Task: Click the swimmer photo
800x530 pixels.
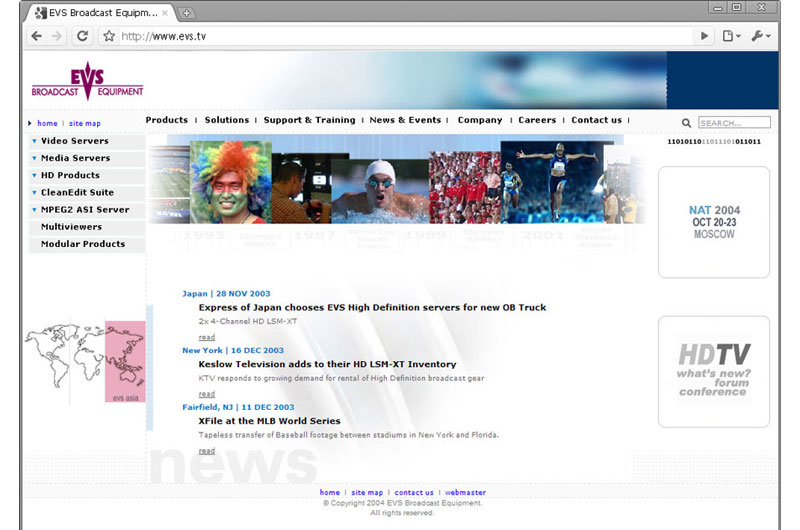Action: click(x=380, y=191)
